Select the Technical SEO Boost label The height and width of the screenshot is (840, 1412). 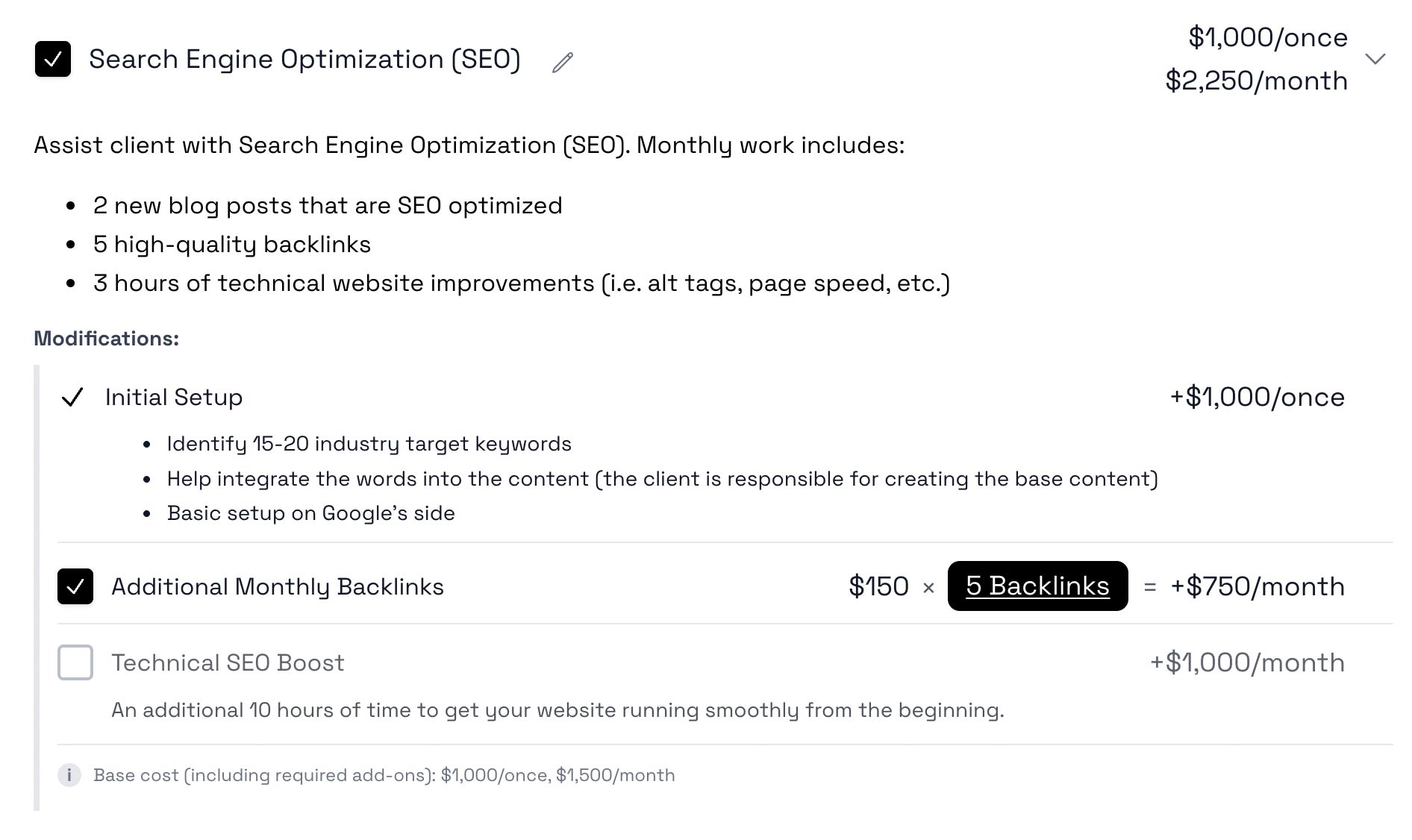tap(228, 662)
